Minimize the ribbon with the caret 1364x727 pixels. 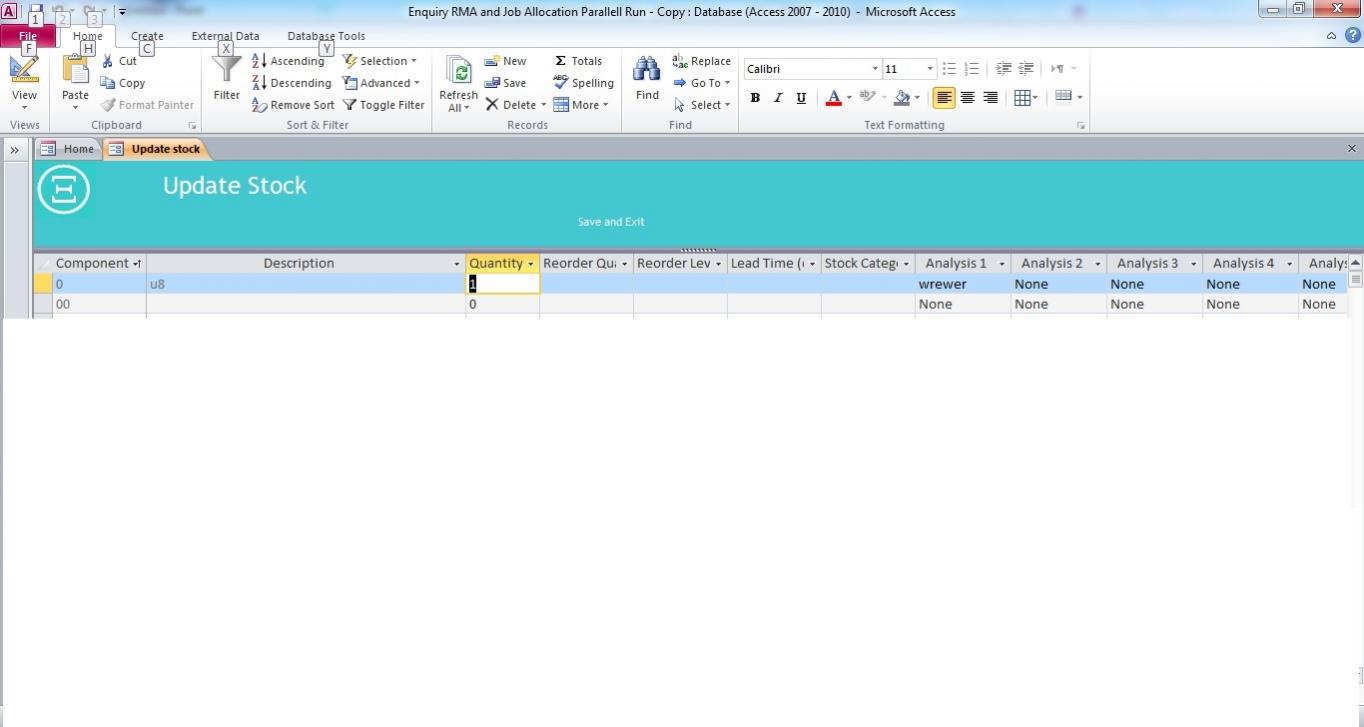(1331, 36)
